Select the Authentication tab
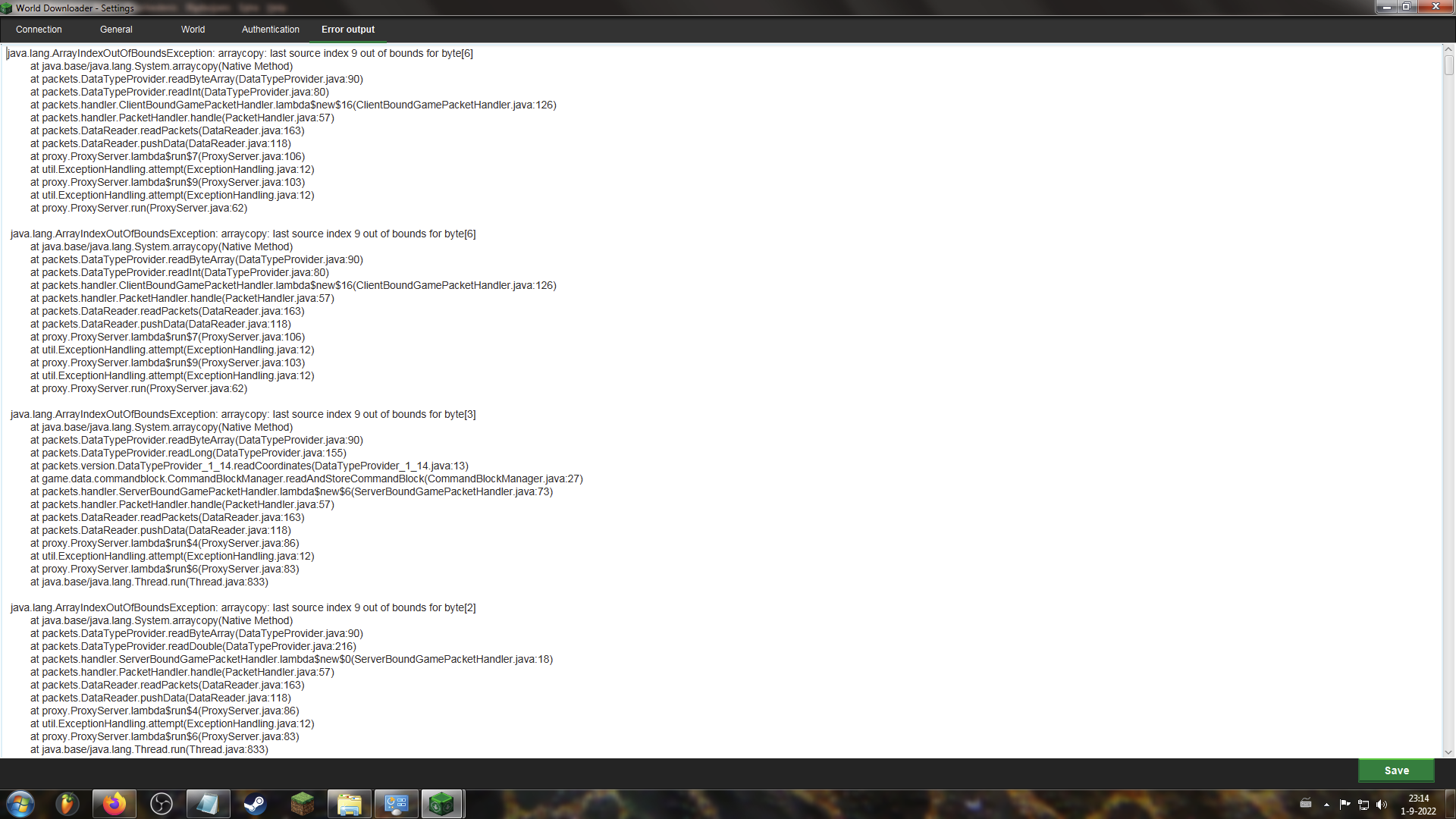This screenshot has width=1456, height=819. [x=270, y=30]
